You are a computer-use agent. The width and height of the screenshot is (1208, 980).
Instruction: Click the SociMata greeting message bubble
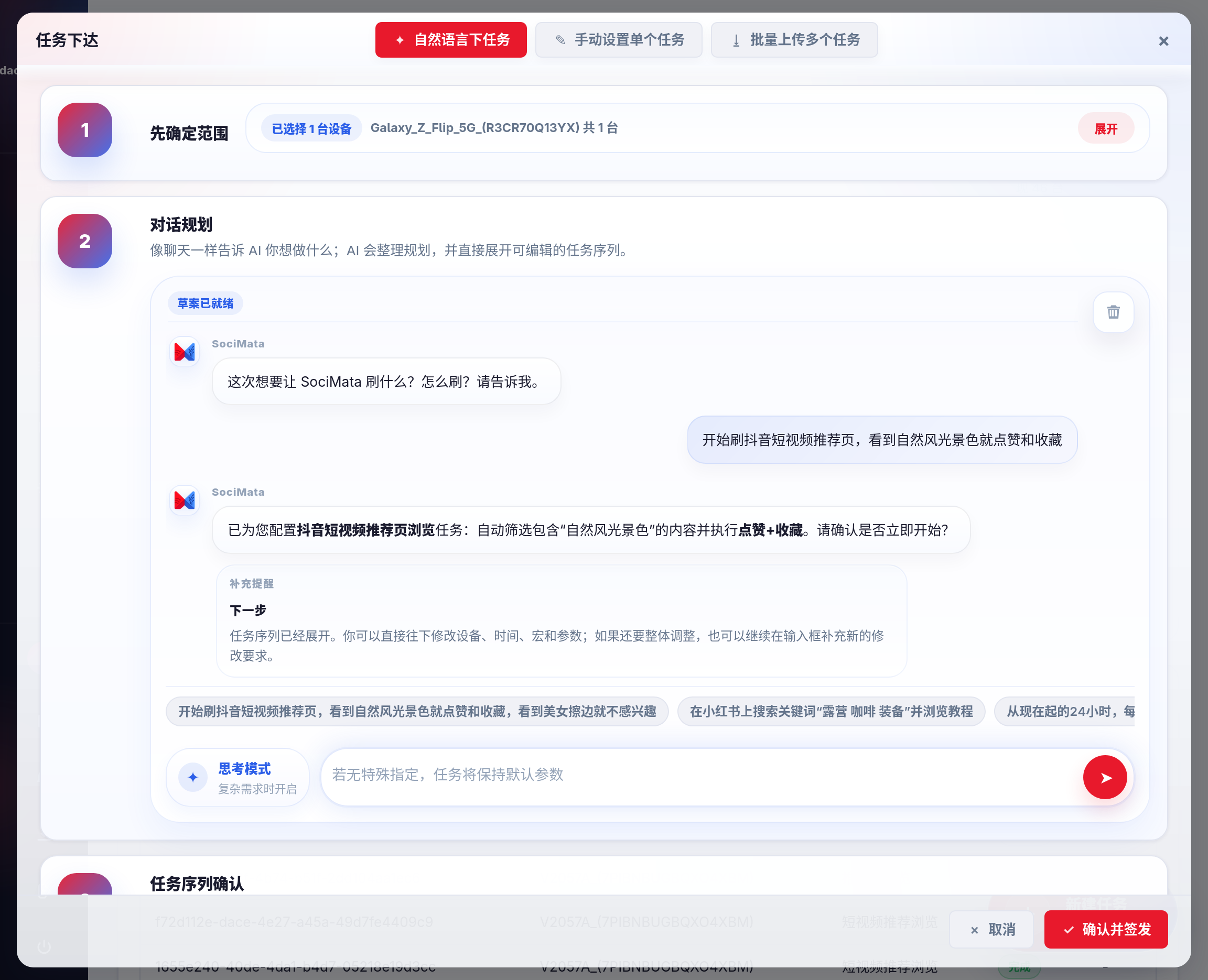click(x=386, y=382)
